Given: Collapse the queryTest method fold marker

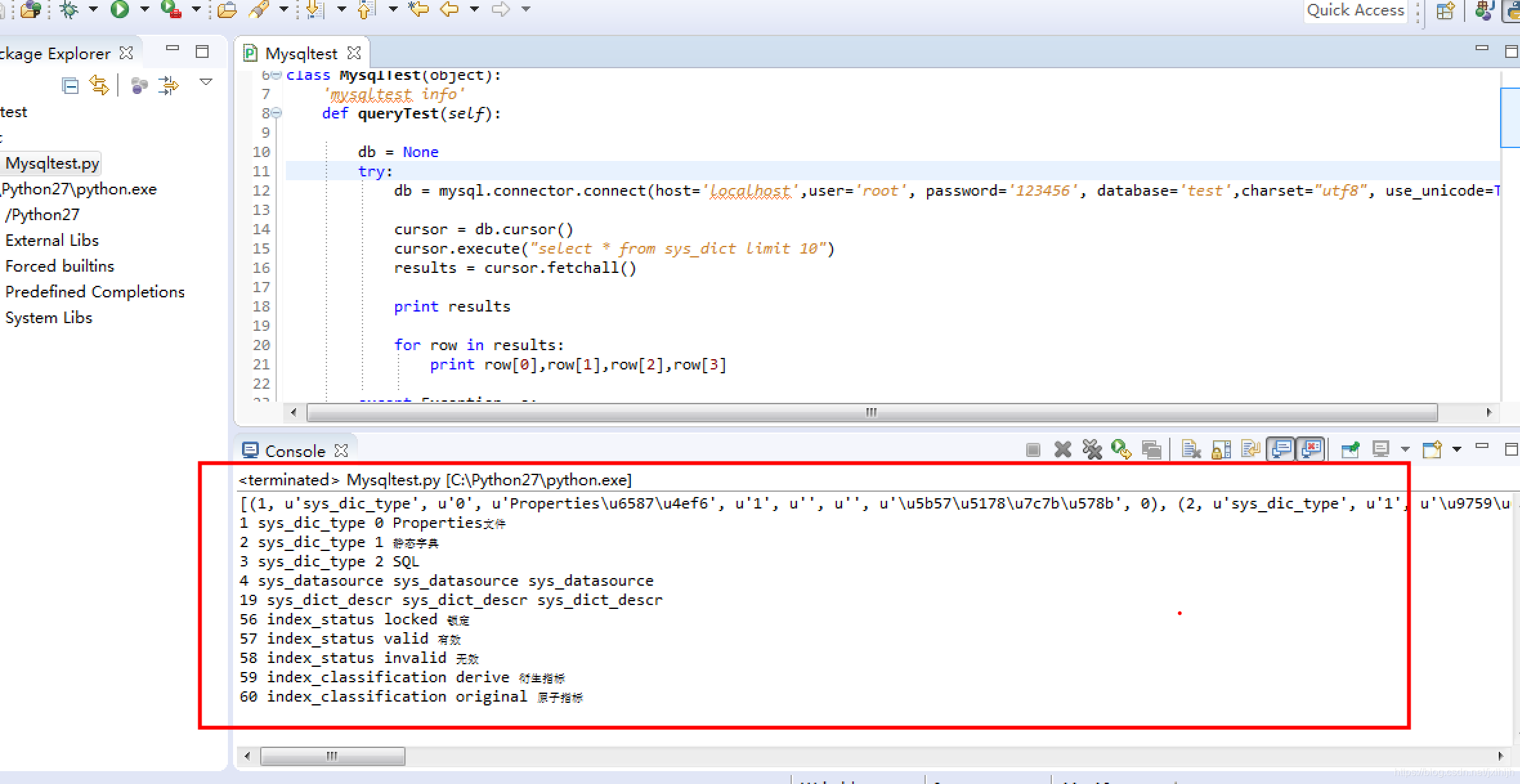Looking at the screenshot, I should coord(276,113).
